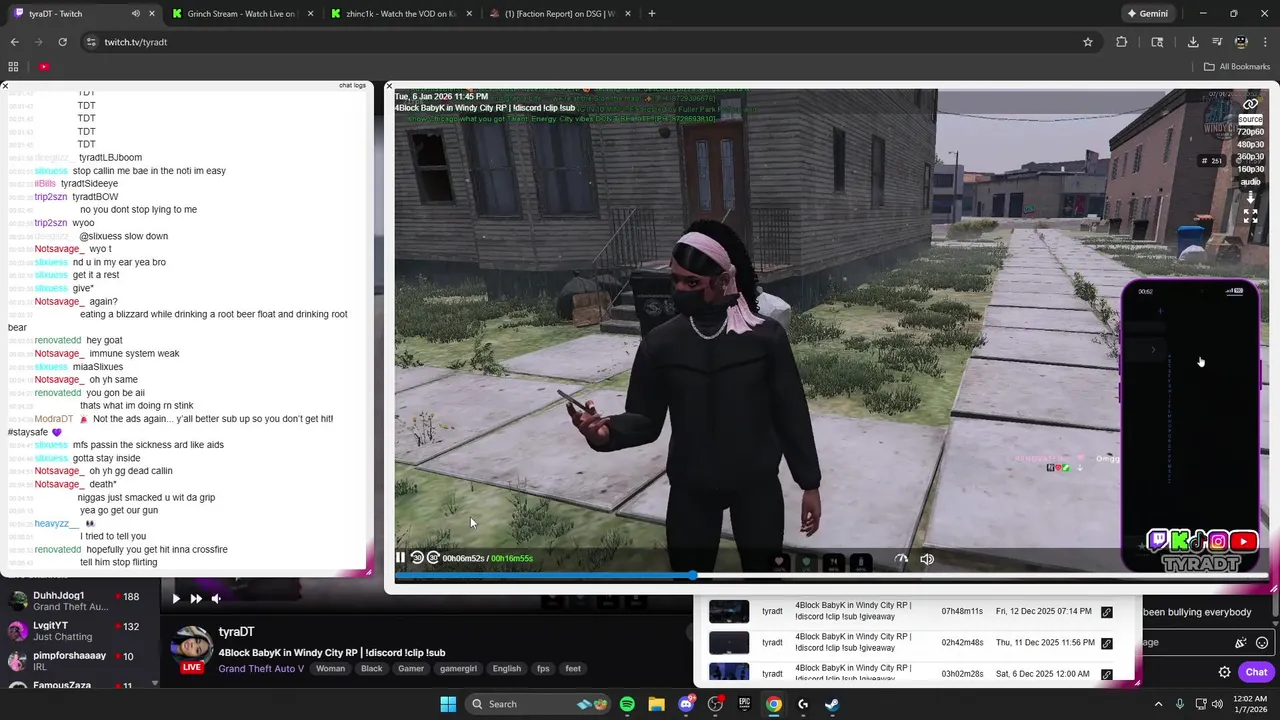Select source quality option
The width and height of the screenshot is (1280, 720).
click(1250, 119)
